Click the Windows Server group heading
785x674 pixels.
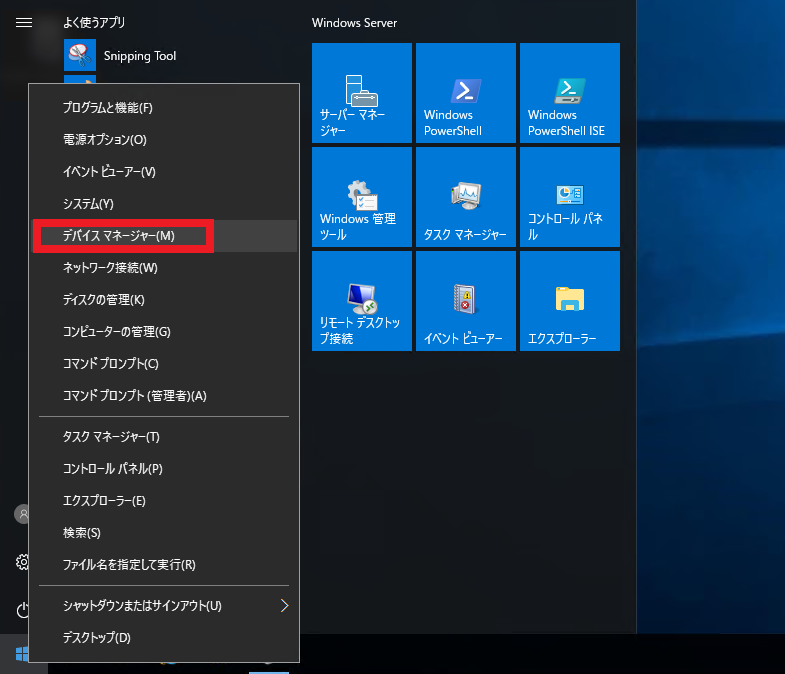coord(354,23)
